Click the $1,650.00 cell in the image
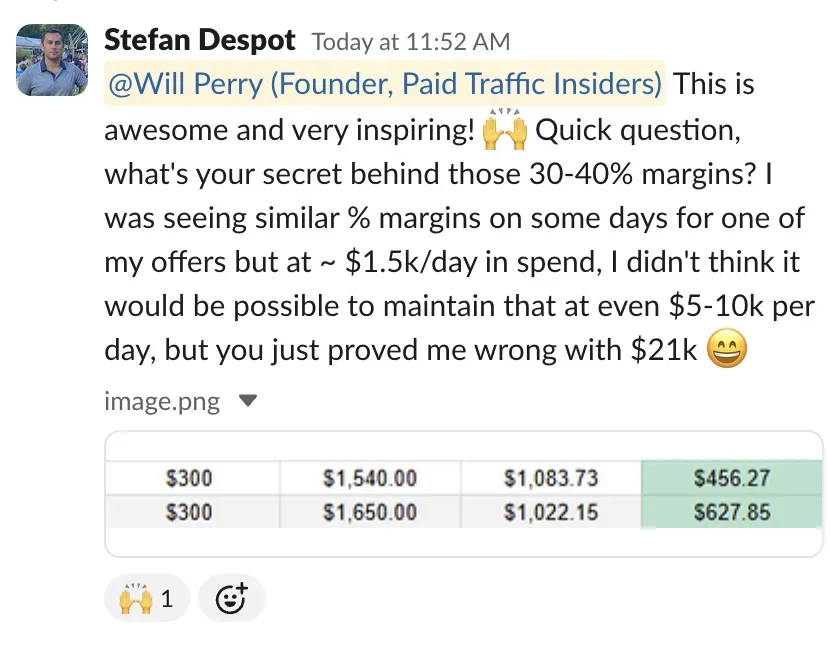The image size is (830, 646). pyautogui.click(x=370, y=512)
